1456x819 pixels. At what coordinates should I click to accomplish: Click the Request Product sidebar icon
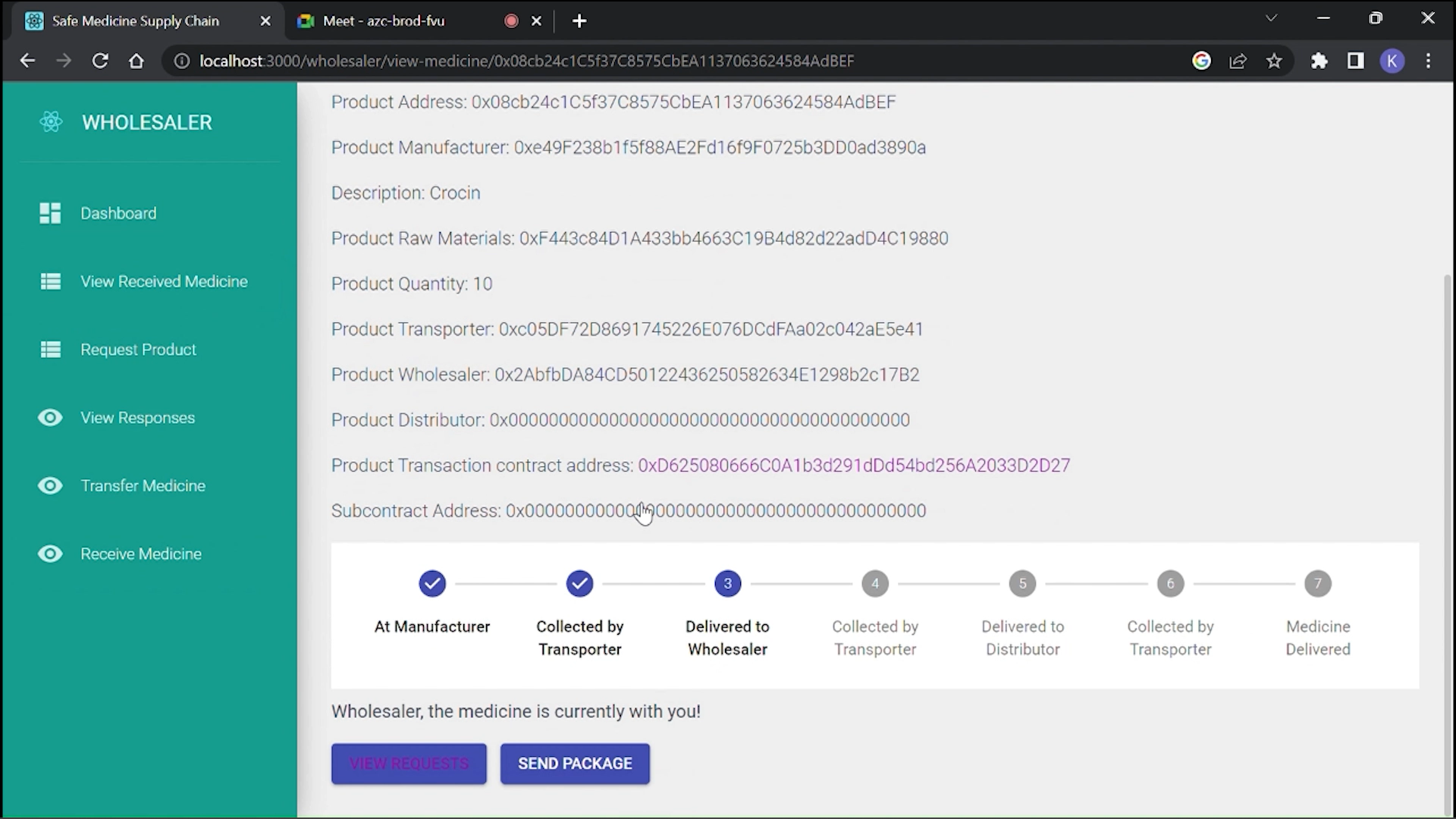click(x=49, y=349)
